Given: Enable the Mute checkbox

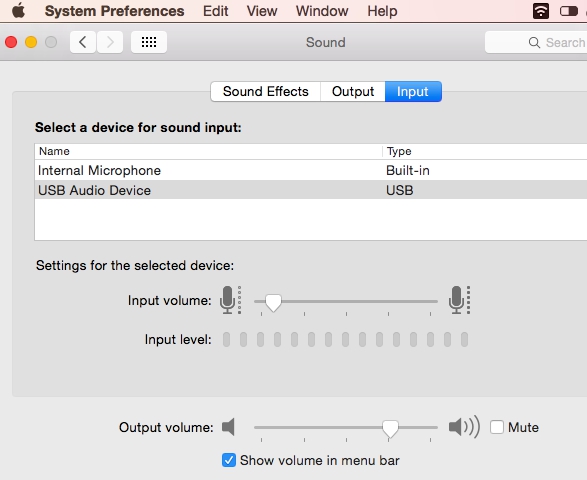Looking at the screenshot, I should pos(497,427).
